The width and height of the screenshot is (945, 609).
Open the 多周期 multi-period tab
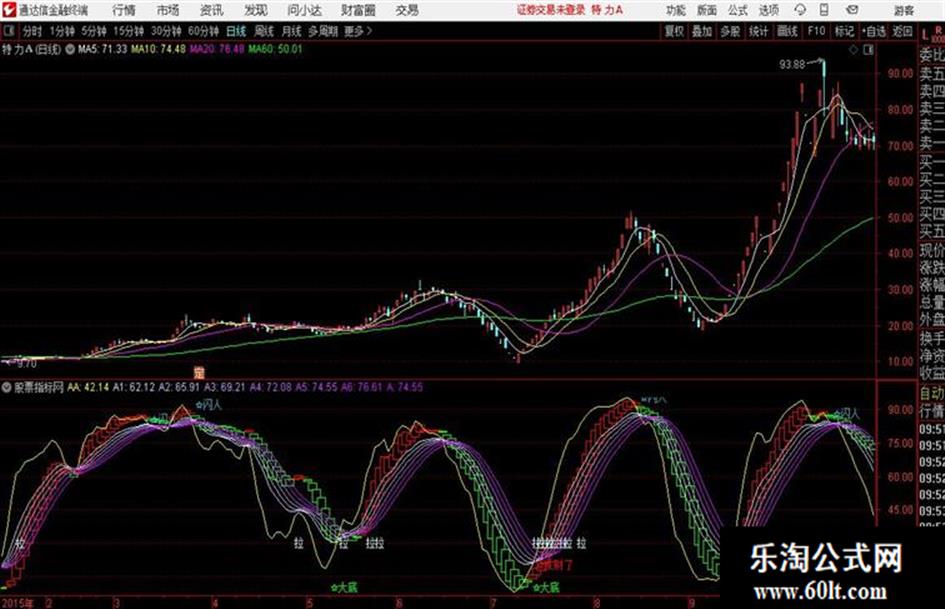tap(323, 31)
